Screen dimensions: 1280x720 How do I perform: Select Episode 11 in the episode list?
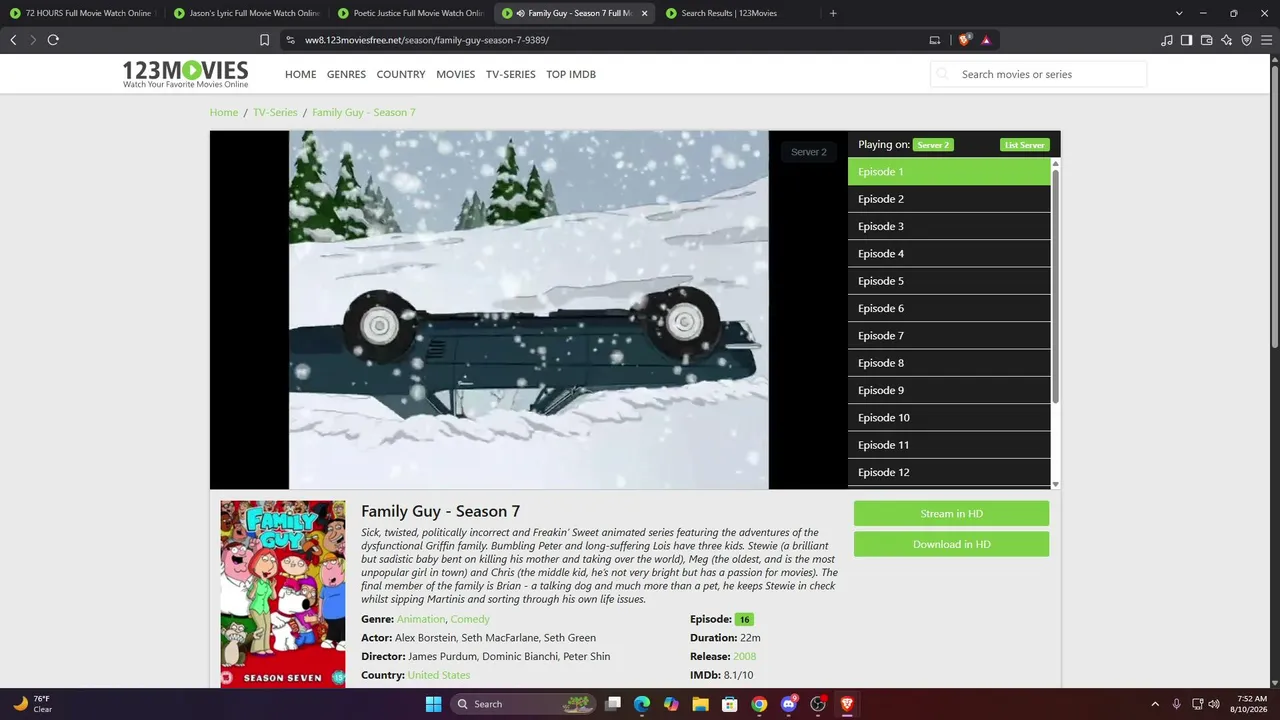[949, 445]
